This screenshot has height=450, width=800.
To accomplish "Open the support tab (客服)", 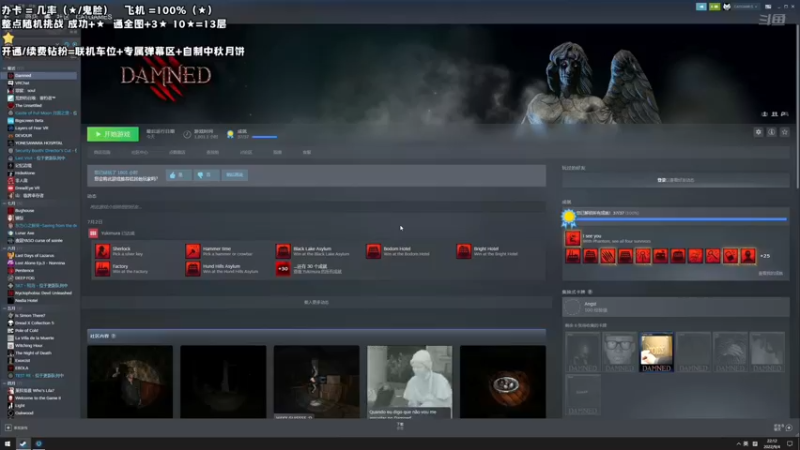I will click(x=307, y=152).
